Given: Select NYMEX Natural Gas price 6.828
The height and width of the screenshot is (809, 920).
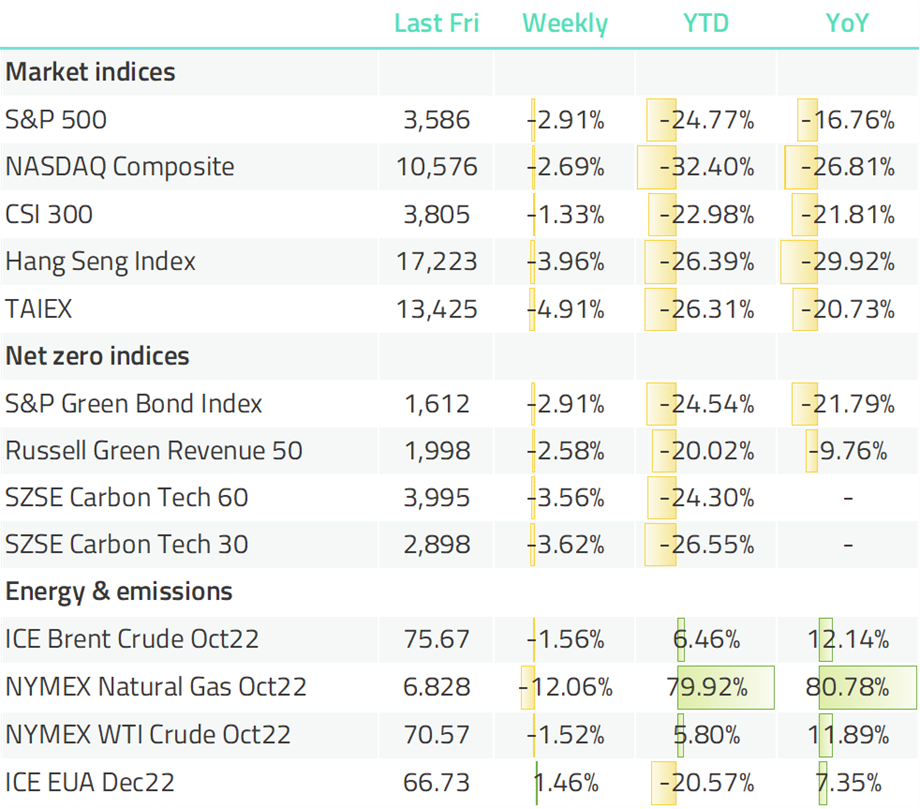Looking at the screenshot, I should coord(437,687).
